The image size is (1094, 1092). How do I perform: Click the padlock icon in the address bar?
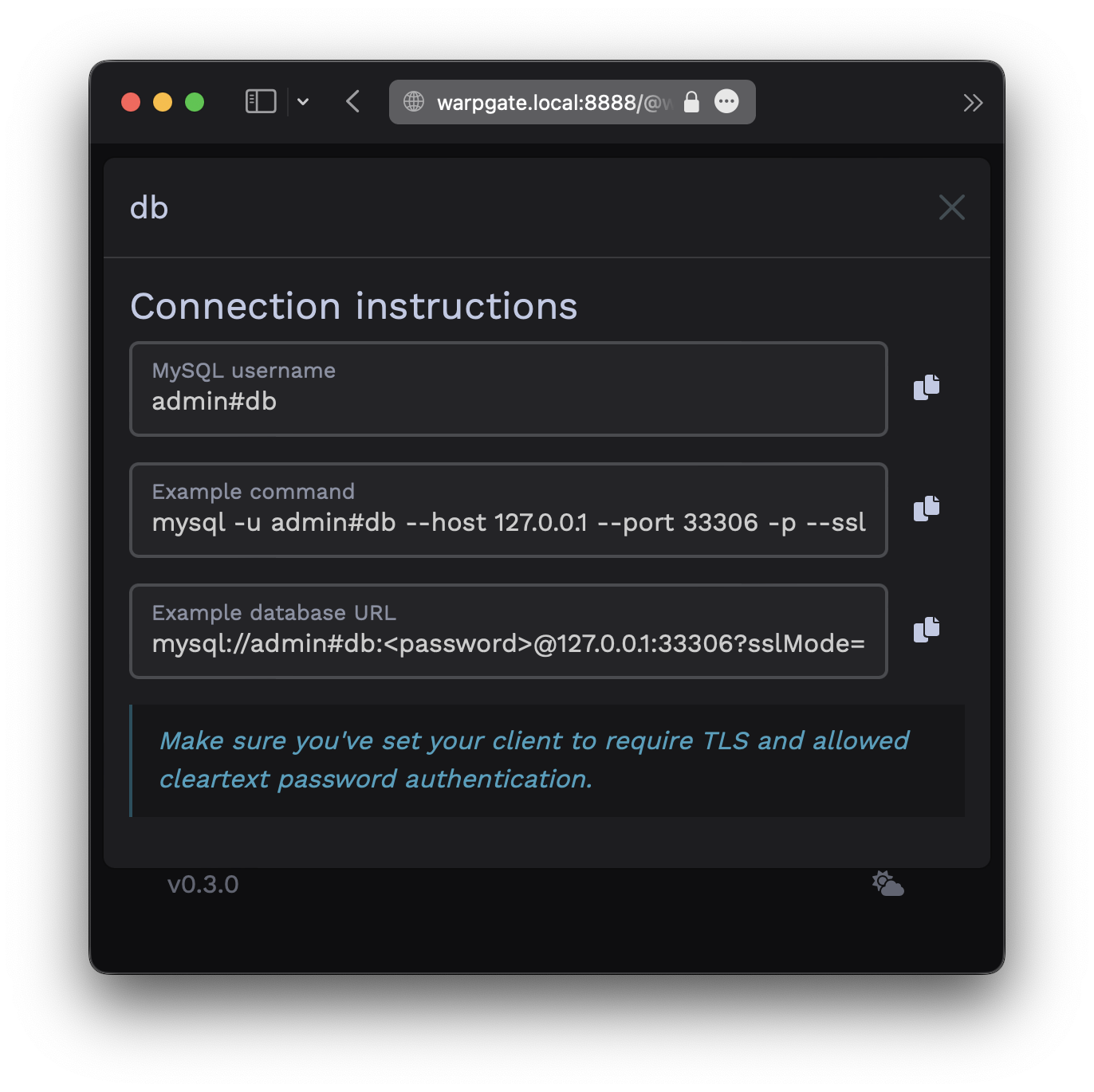point(691,101)
